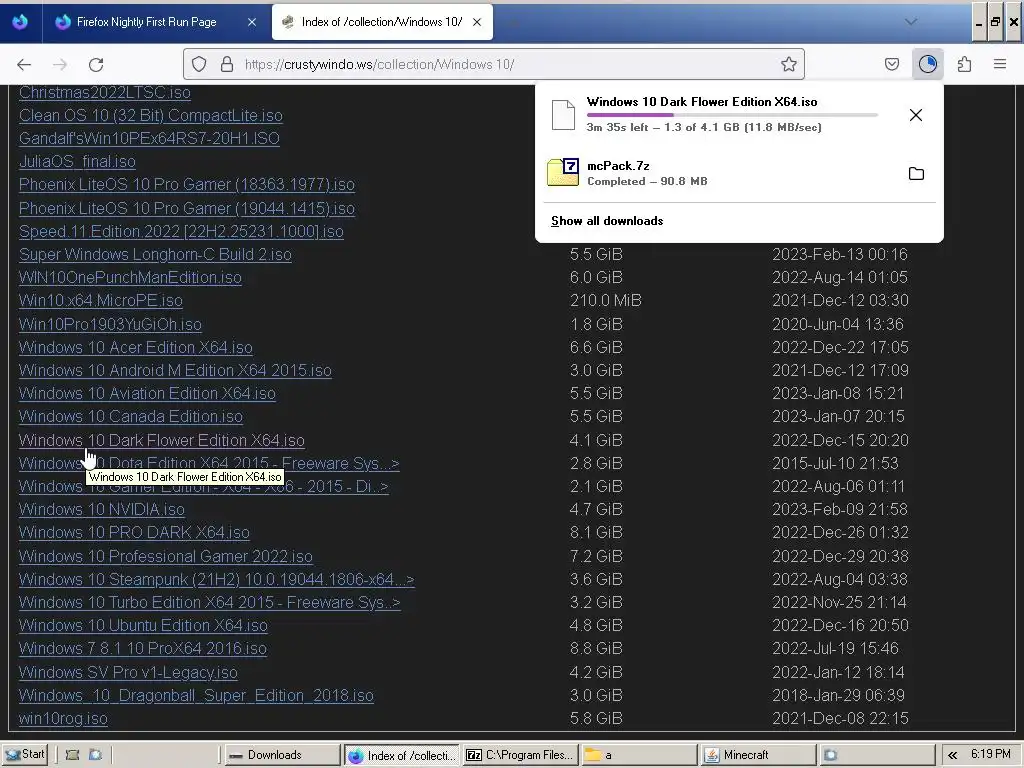Click Windows 7 8.1 10 ProX64 2016.iso
The image size is (1024, 768).
[x=142, y=648]
